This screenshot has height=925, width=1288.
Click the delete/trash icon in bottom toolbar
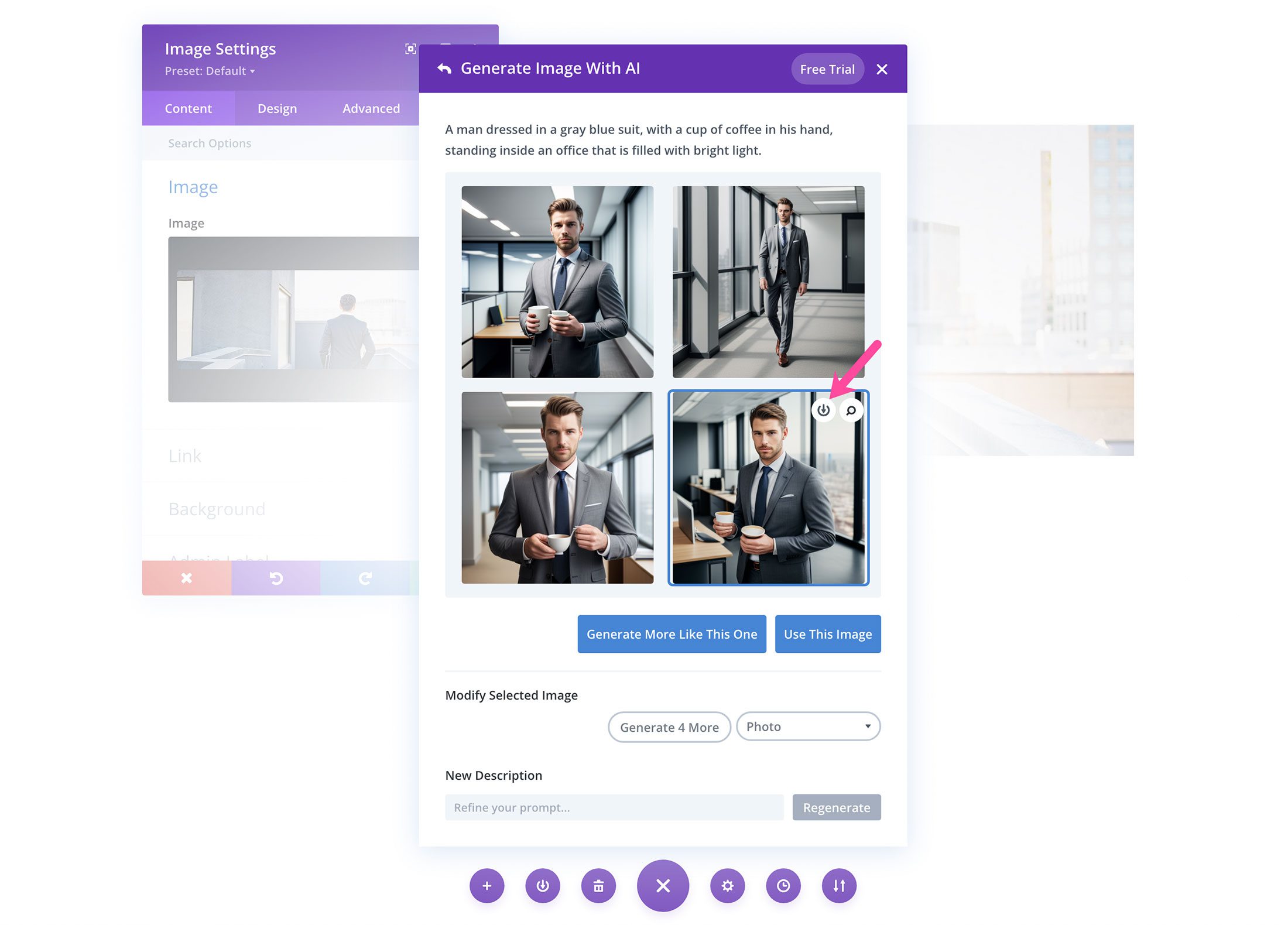599,885
